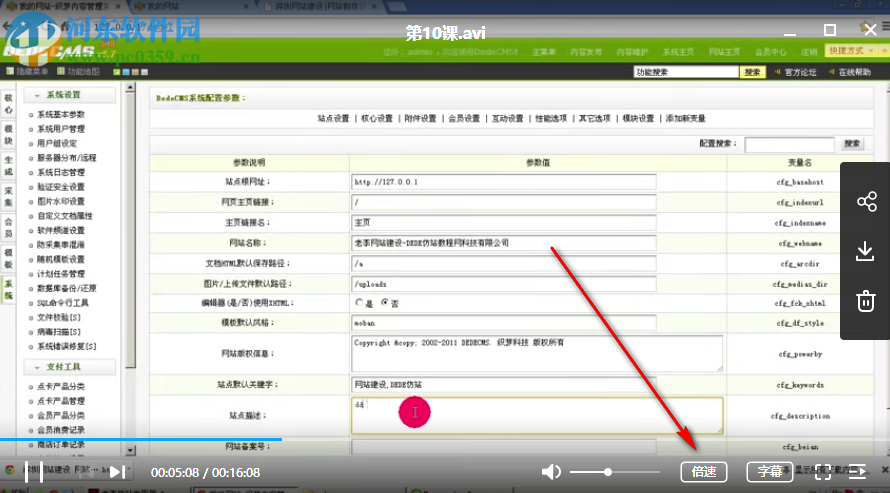Switch to the 互动设置 config tab
Screen dimensions: 890x493
click(x=507, y=118)
